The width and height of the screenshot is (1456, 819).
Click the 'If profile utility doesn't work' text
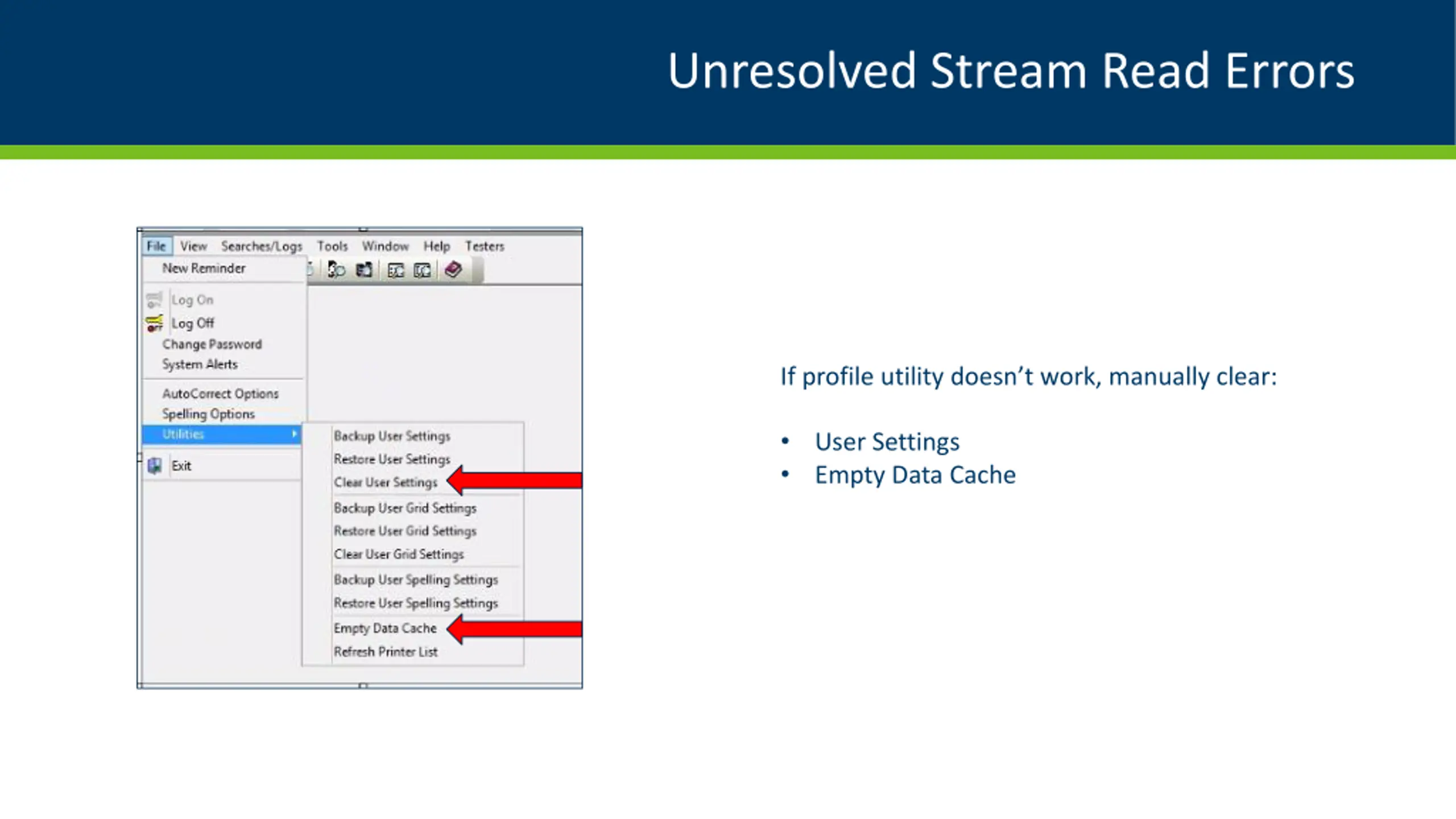[x=1028, y=377]
